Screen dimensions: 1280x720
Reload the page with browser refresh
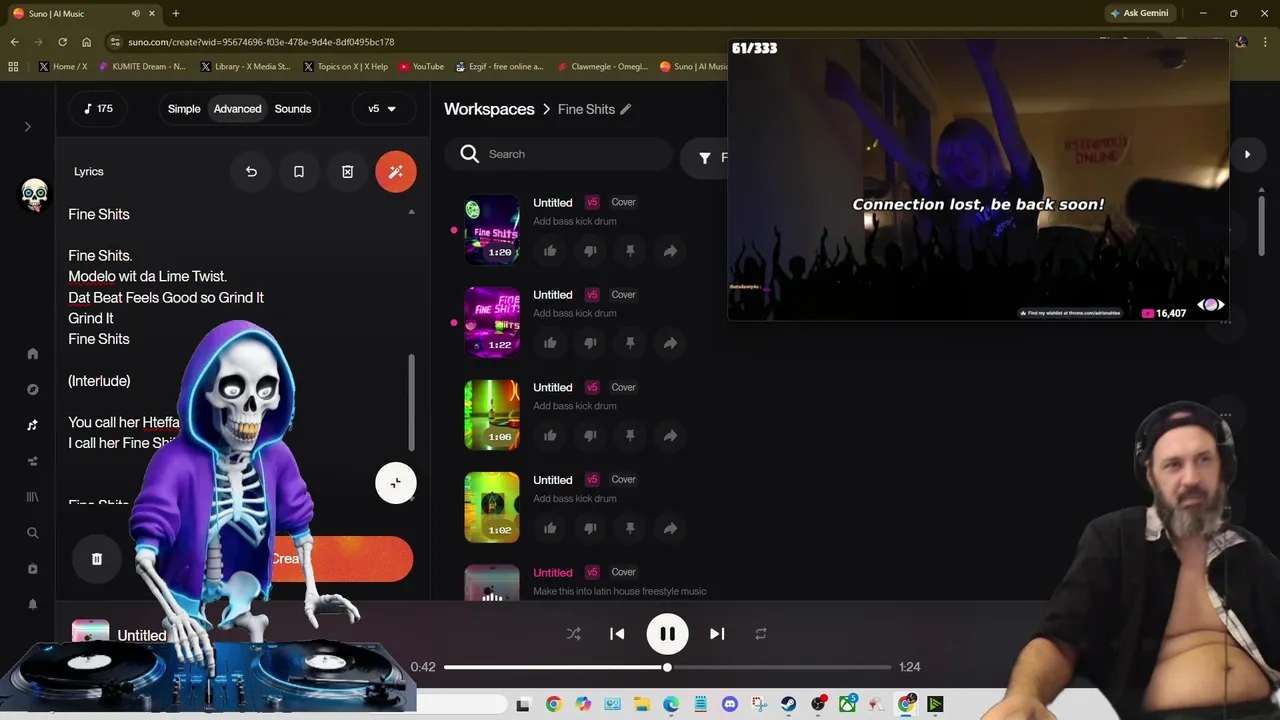point(62,42)
